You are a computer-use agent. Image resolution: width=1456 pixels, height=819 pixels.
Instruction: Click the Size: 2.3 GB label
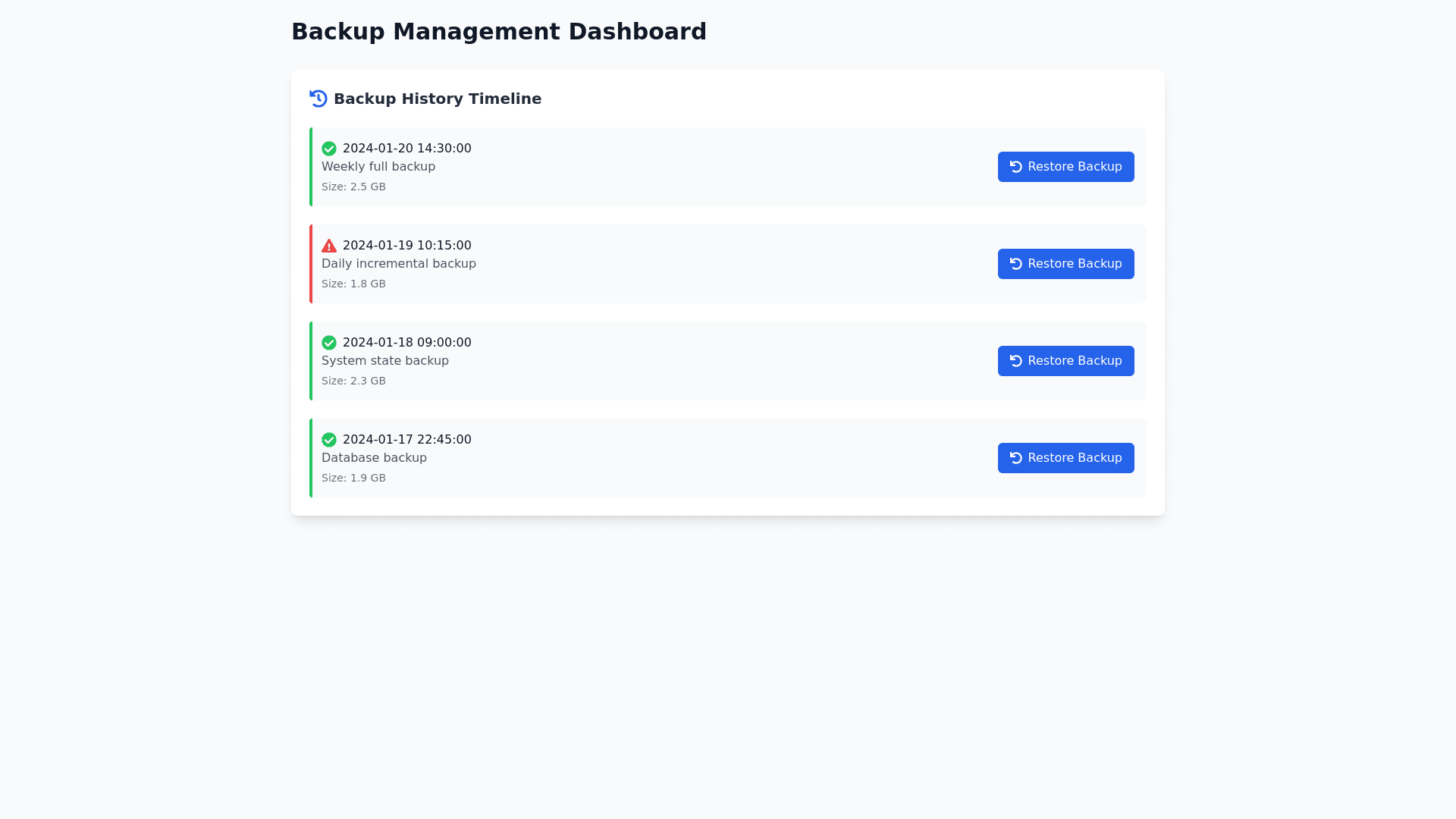[353, 381]
